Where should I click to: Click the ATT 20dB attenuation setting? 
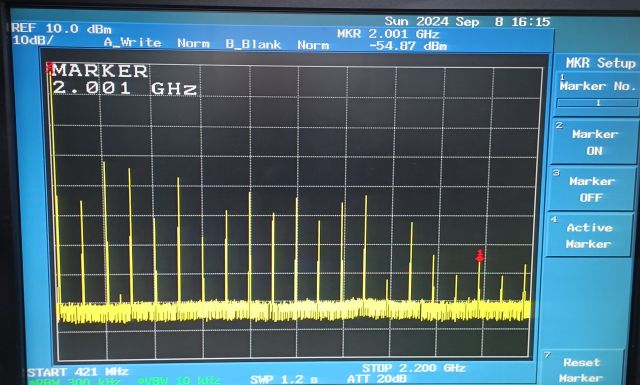coord(376,379)
